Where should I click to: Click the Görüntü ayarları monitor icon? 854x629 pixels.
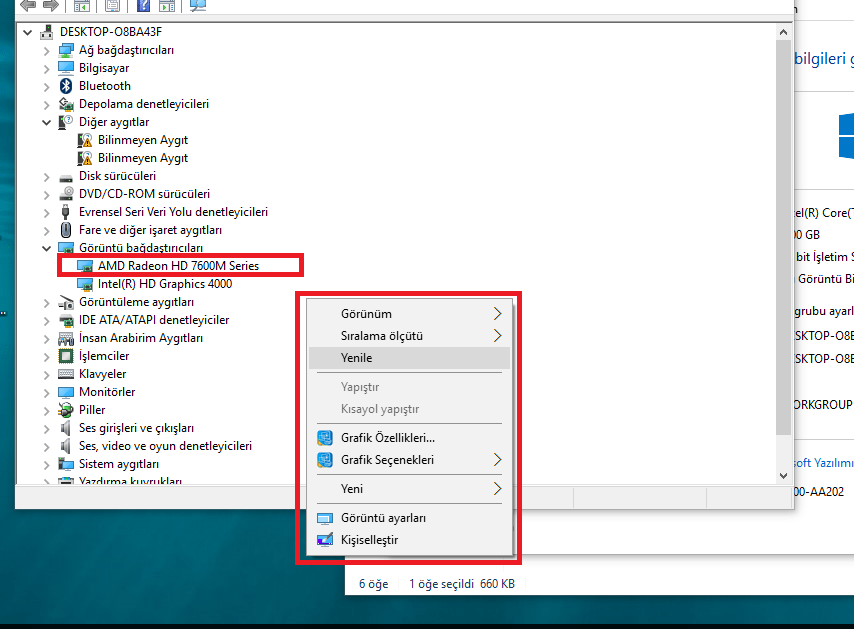click(x=325, y=518)
